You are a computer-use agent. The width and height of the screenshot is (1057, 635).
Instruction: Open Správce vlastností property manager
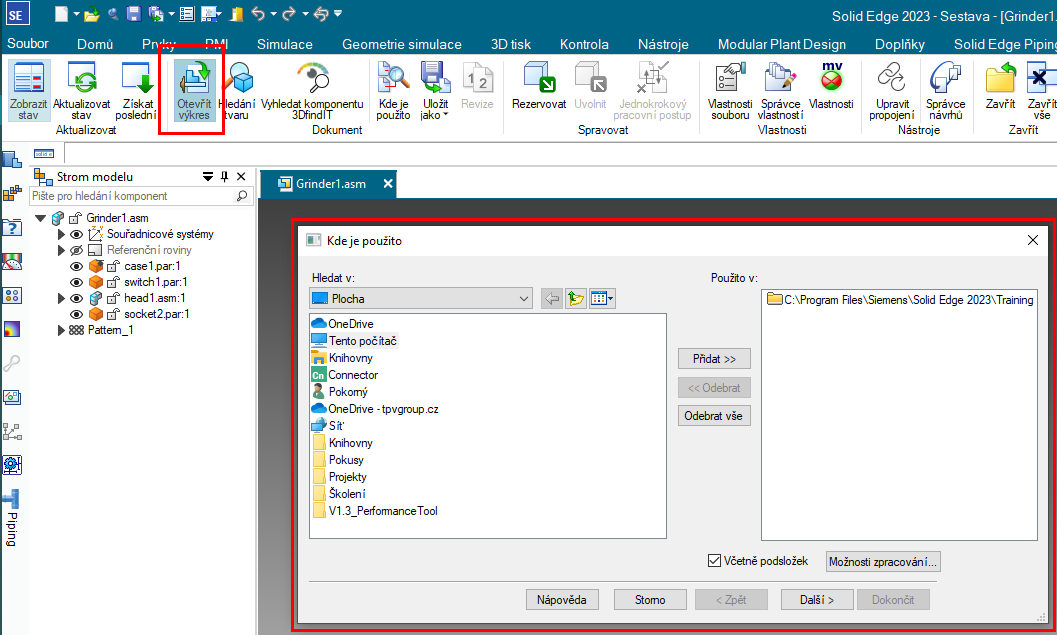780,92
